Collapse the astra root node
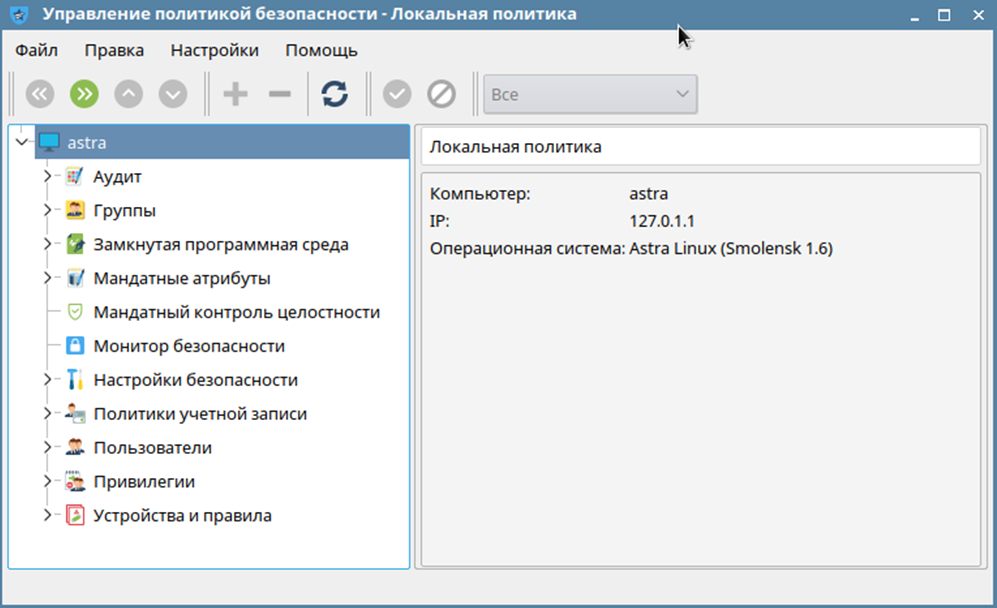The image size is (997, 608). tap(22, 142)
